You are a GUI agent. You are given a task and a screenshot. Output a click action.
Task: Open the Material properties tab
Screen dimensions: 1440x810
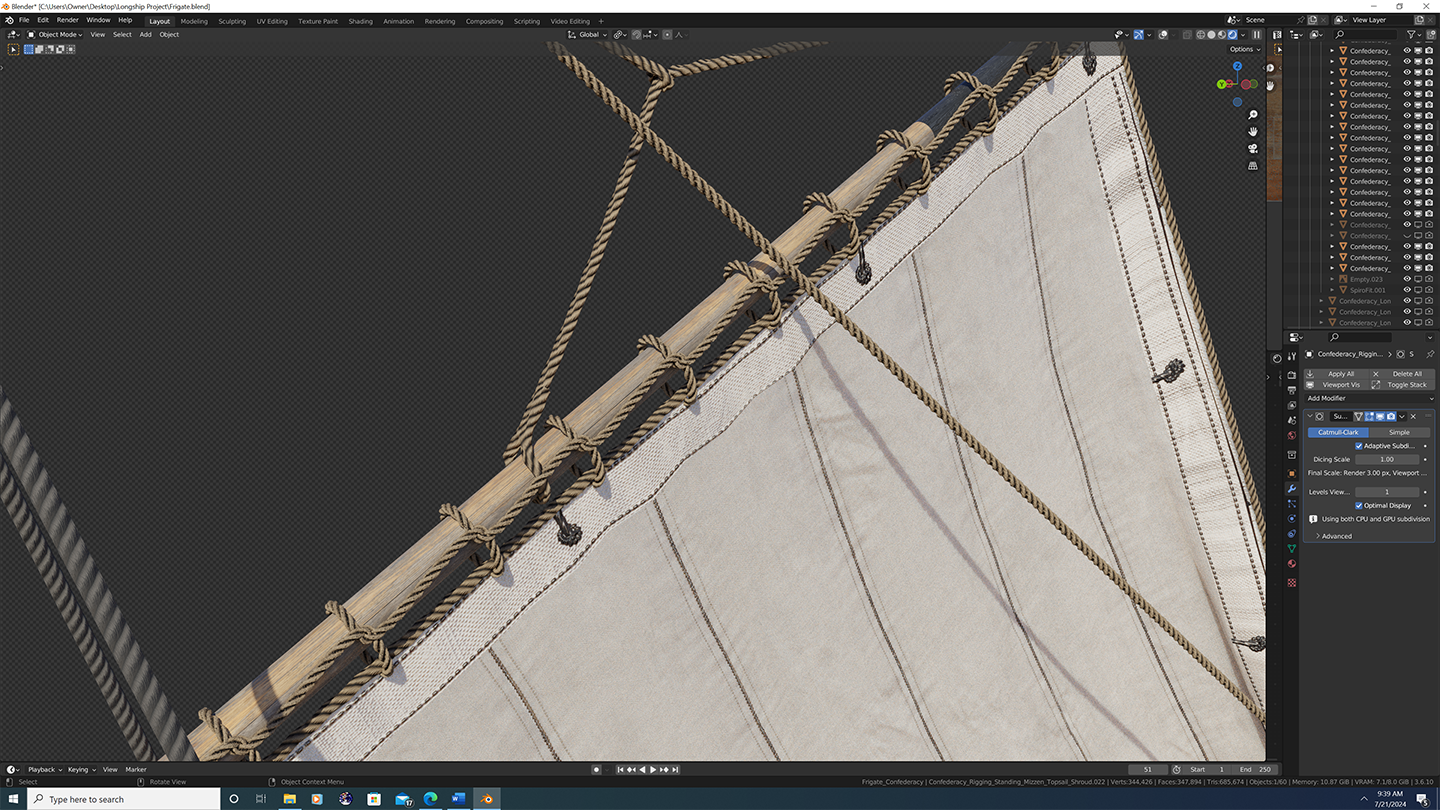click(1292, 563)
